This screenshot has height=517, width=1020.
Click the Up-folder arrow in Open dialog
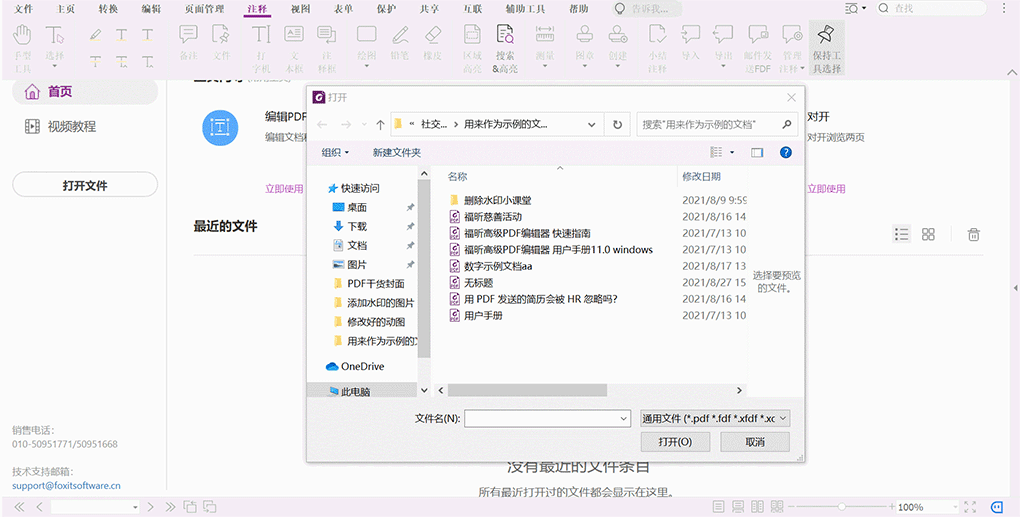pos(381,124)
